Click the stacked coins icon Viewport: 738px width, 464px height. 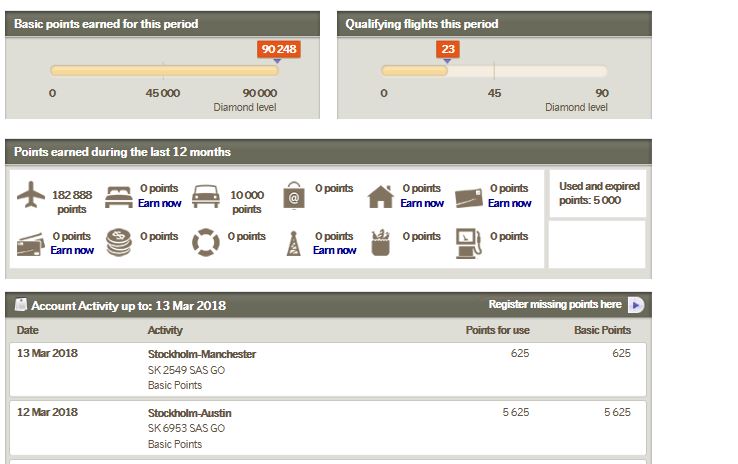(x=118, y=243)
